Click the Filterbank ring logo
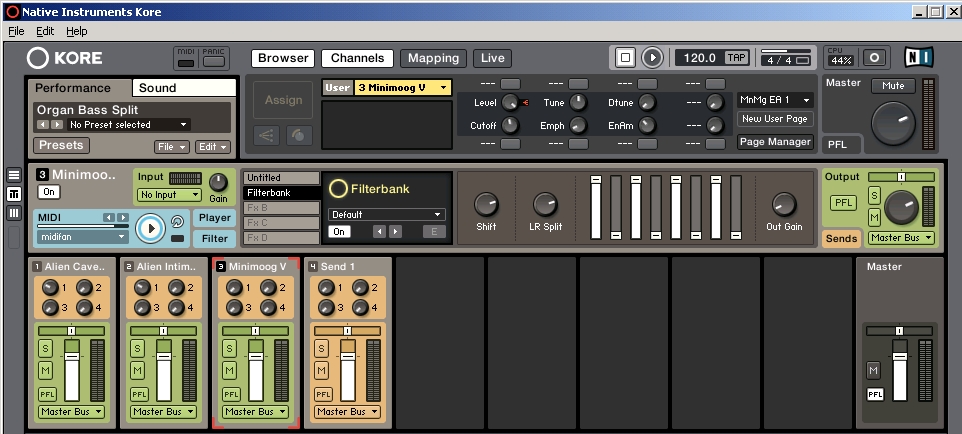The height and width of the screenshot is (434, 962). coord(338,189)
